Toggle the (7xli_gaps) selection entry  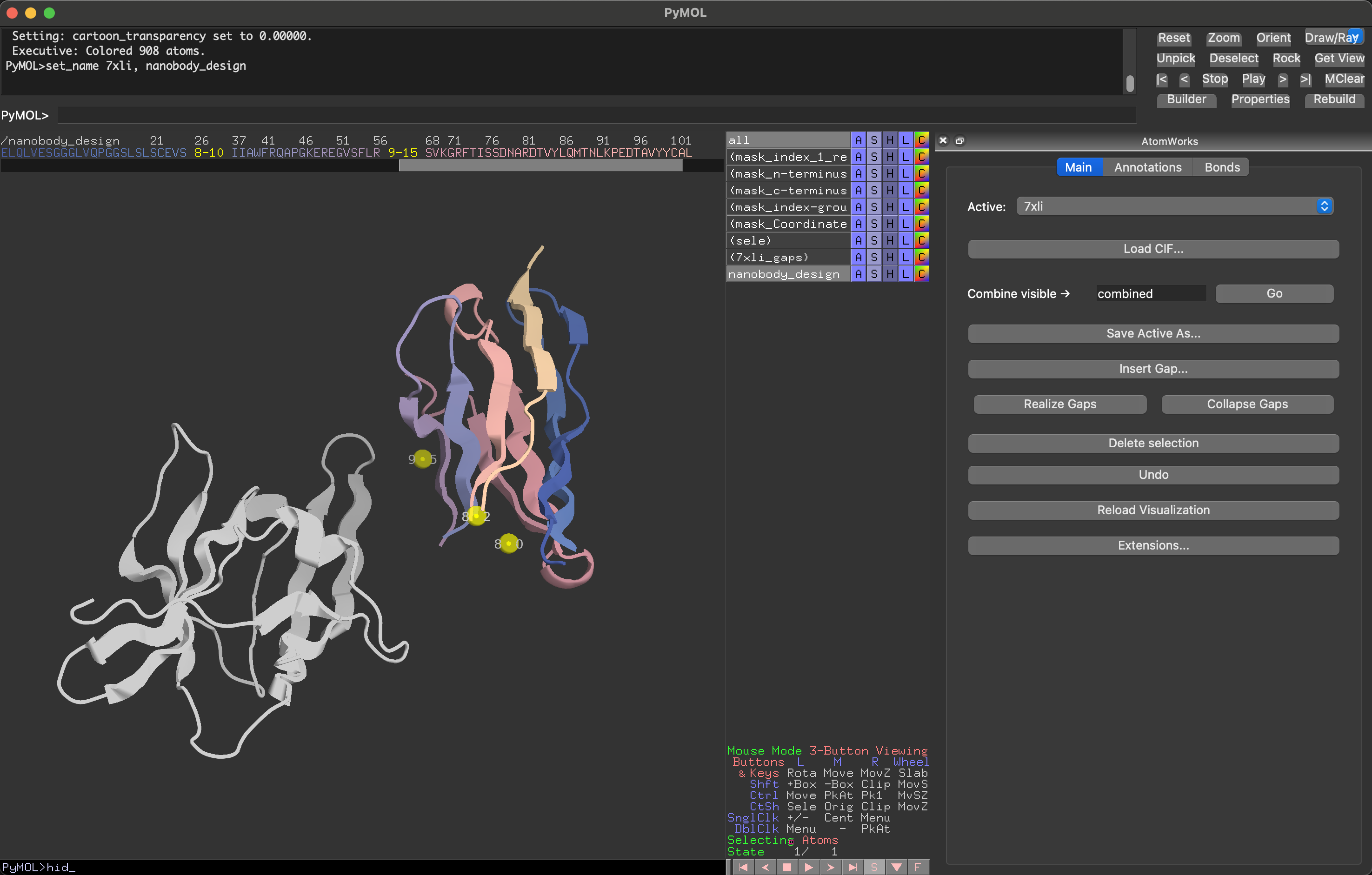coord(788,258)
